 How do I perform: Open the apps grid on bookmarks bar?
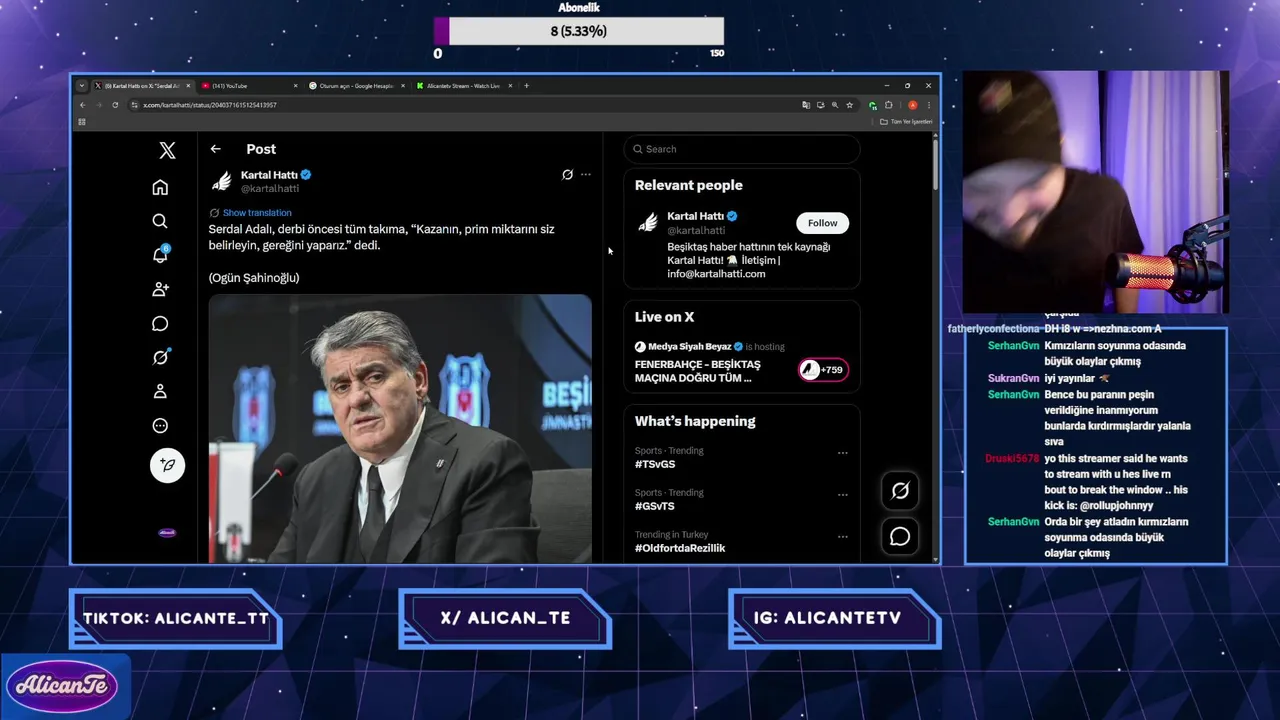pos(82,122)
